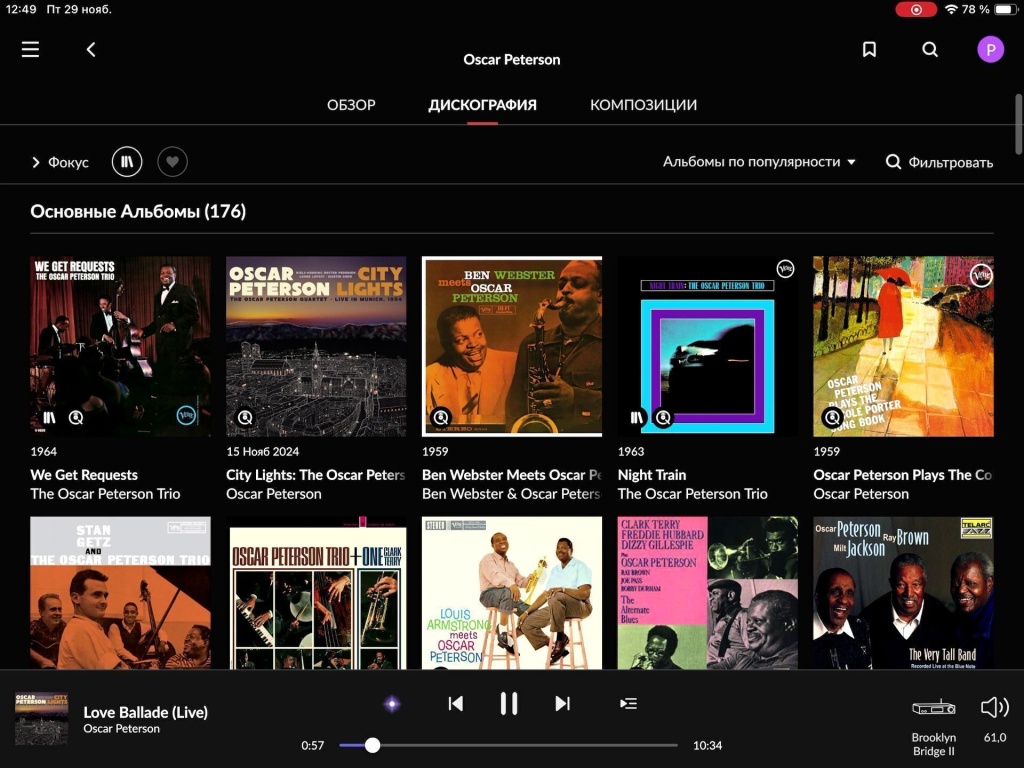
Task: Click Love Ballade (Live) track title
Action: click(146, 712)
